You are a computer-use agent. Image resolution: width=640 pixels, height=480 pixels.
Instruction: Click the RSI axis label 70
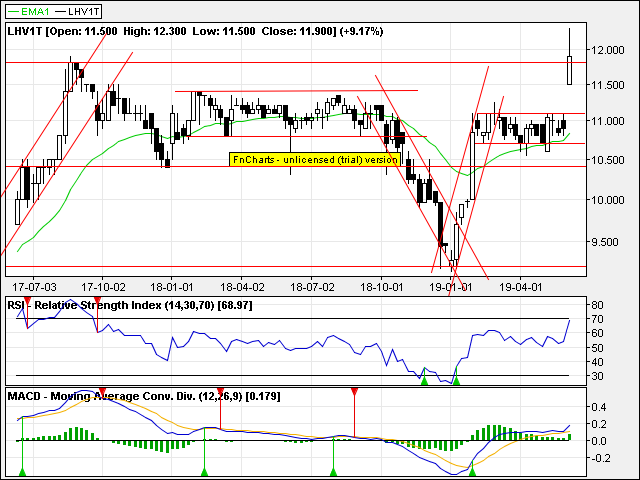(597, 319)
